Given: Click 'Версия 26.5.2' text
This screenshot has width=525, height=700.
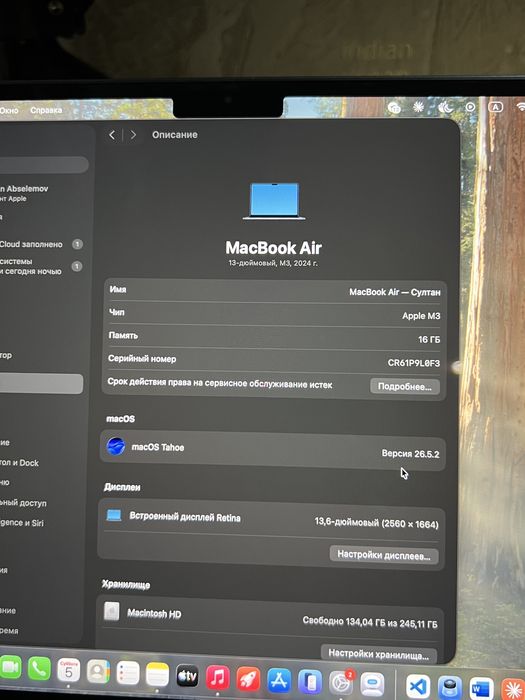Looking at the screenshot, I should pos(410,454).
